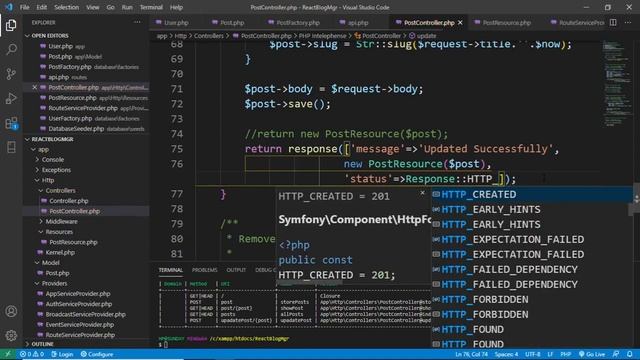Open the Edit menu
Image resolution: width=640 pixels, height=360 pixels.
pyautogui.click(x=42, y=7)
